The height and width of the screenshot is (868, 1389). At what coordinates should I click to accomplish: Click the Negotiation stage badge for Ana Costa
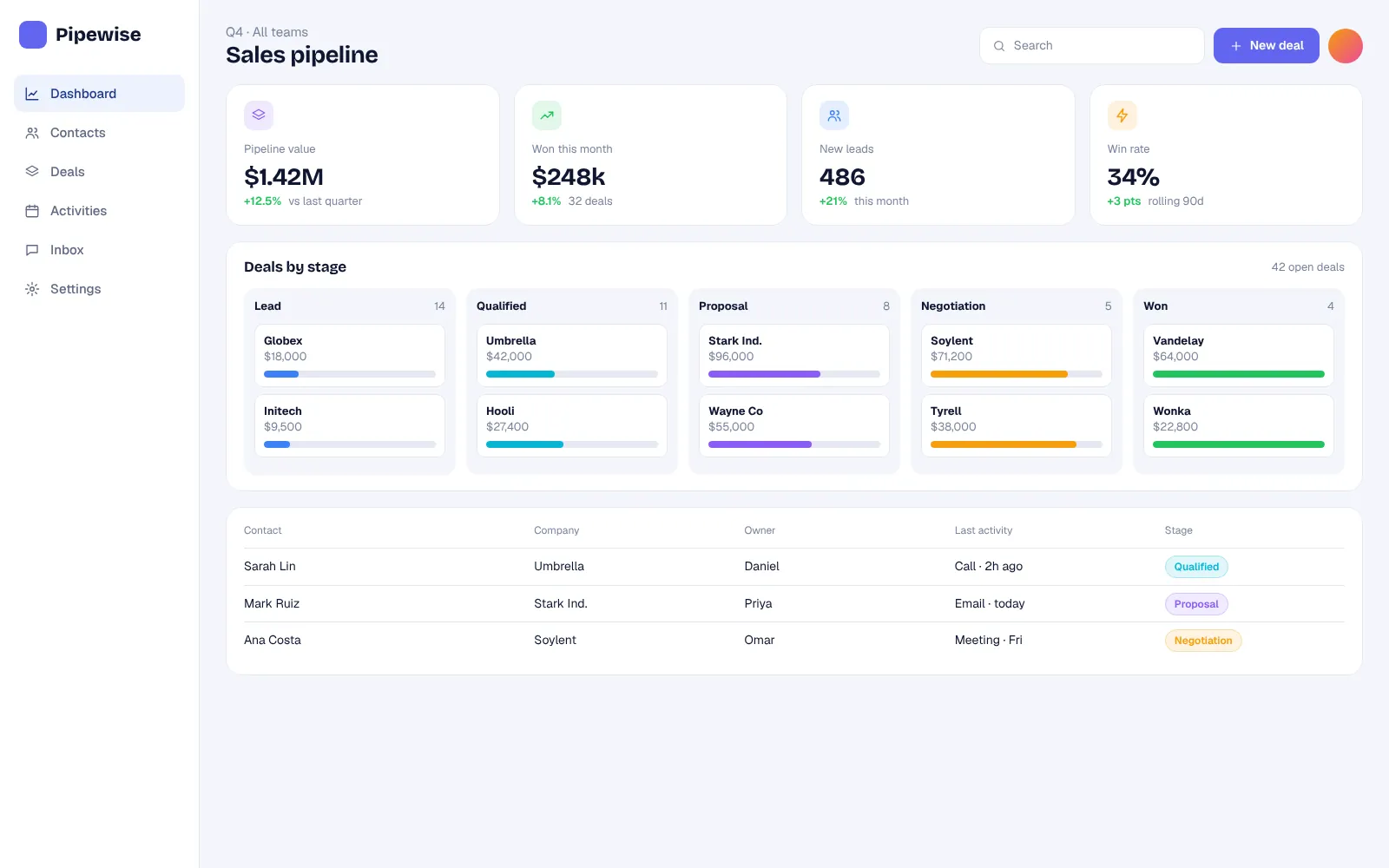[x=1203, y=641]
